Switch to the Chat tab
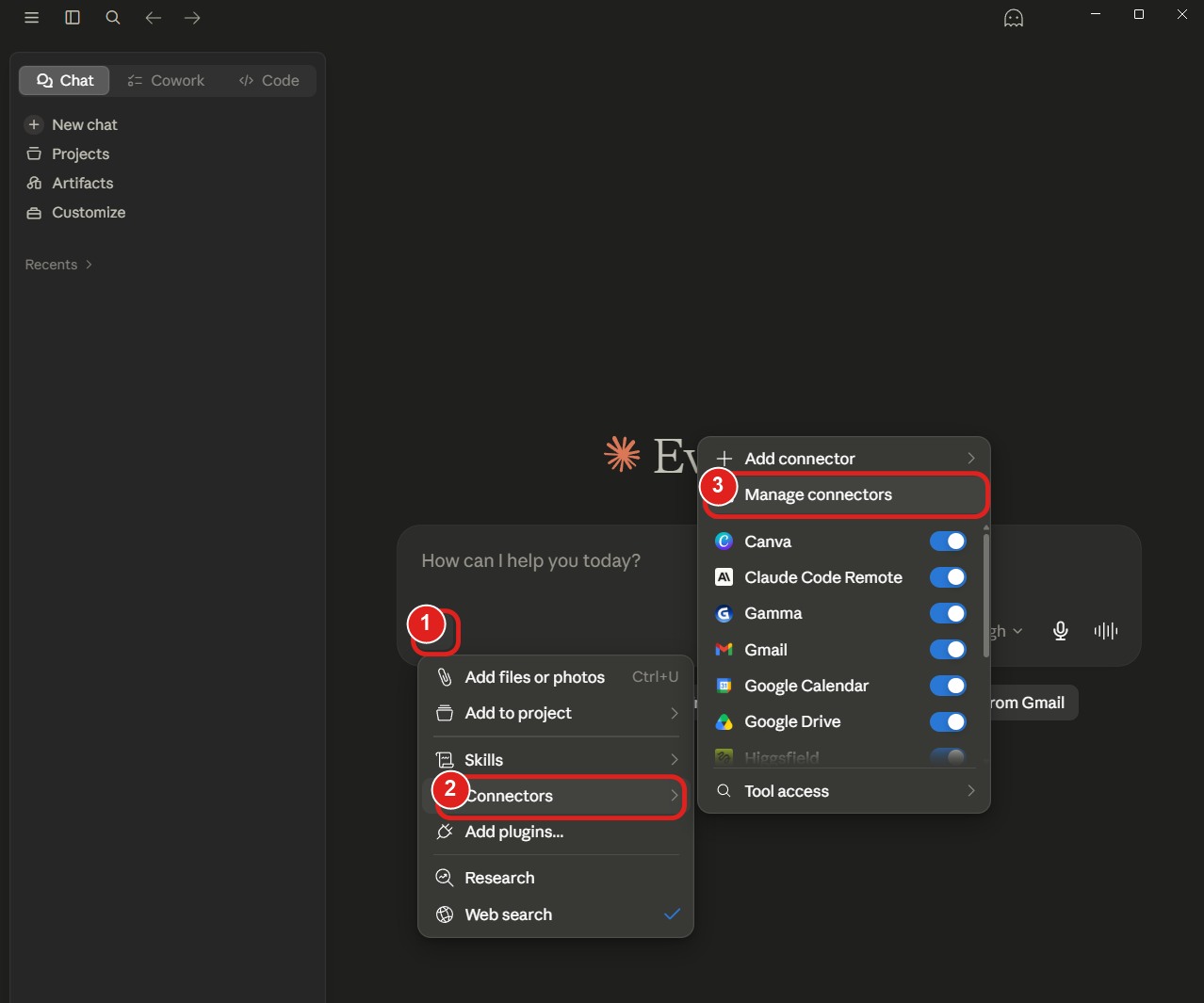 point(64,81)
